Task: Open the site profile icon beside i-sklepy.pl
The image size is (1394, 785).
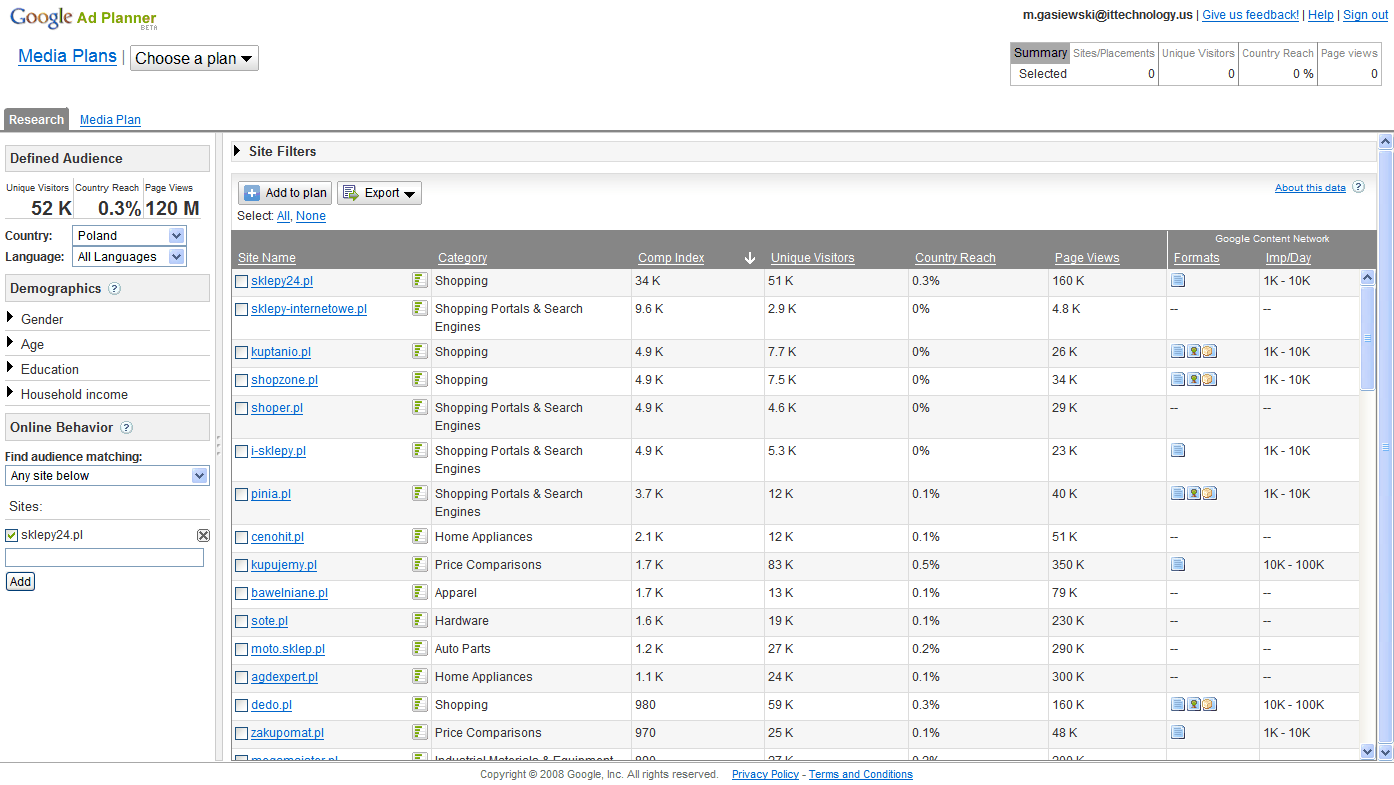Action: [x=420, y=451]
